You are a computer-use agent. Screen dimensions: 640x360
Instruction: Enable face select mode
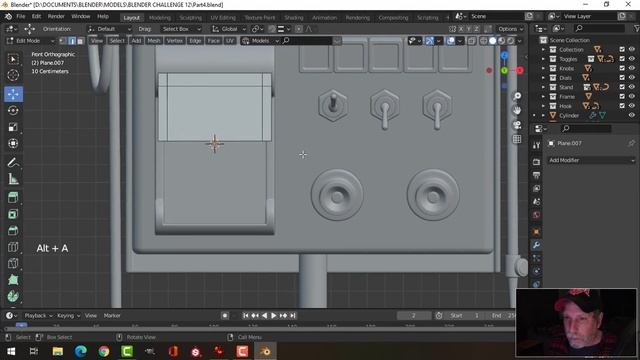[x=80, y=41]
